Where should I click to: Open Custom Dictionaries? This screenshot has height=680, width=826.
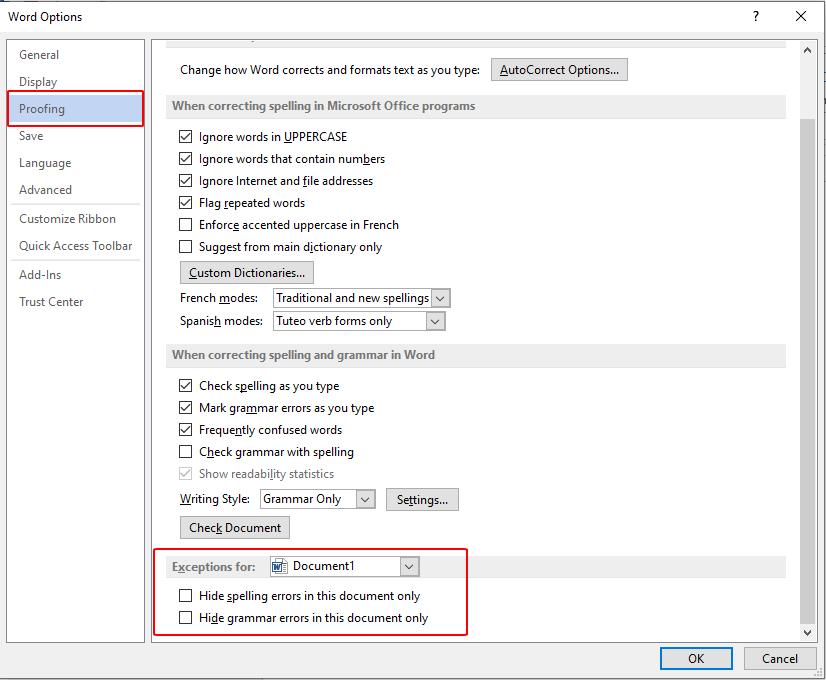click(x=247, y=273)
